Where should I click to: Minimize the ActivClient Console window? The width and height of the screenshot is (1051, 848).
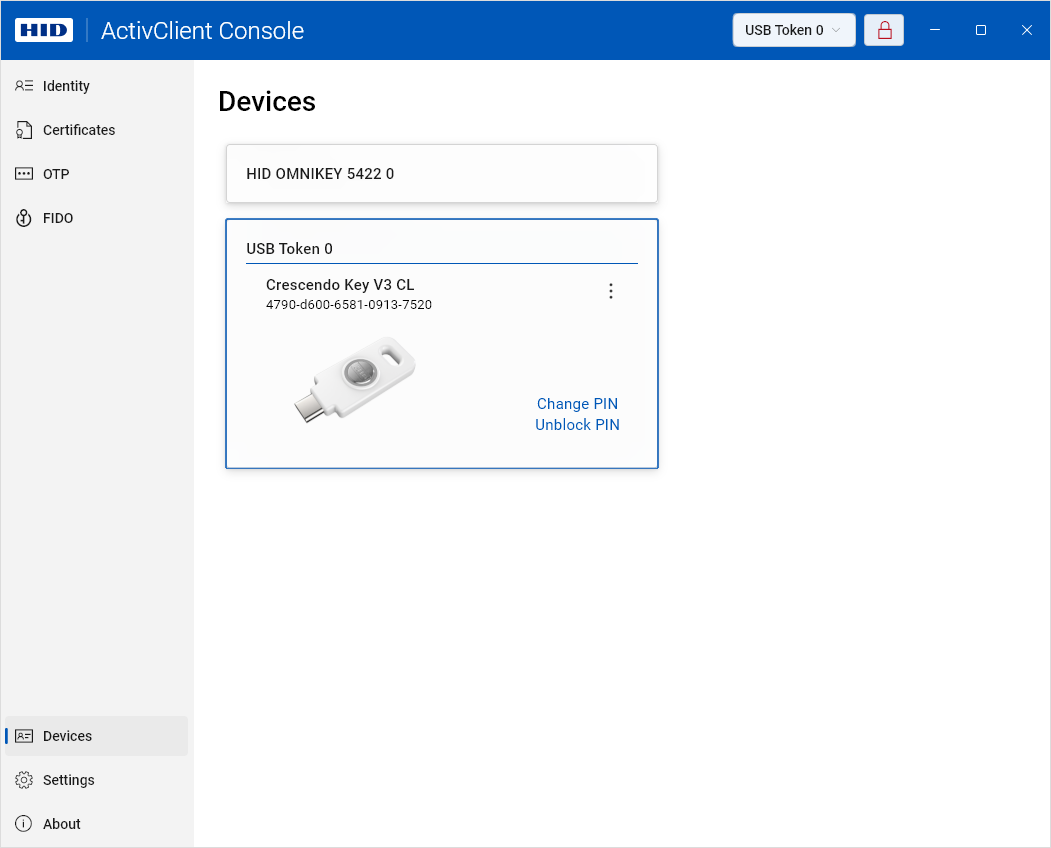tap(935, 30)
